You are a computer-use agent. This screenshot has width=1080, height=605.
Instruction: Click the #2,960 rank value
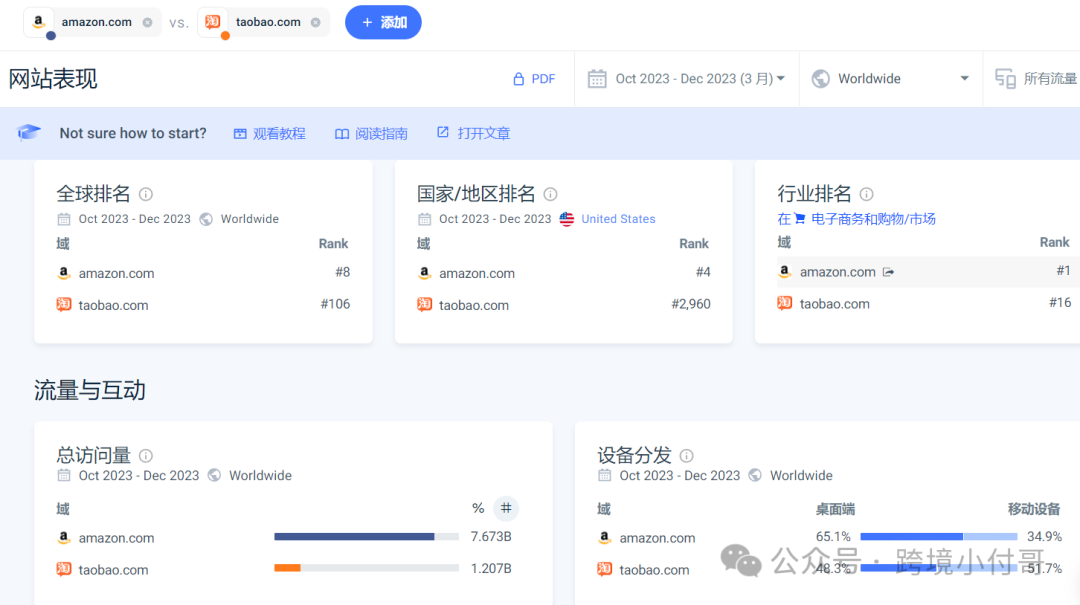pos(691,304)
